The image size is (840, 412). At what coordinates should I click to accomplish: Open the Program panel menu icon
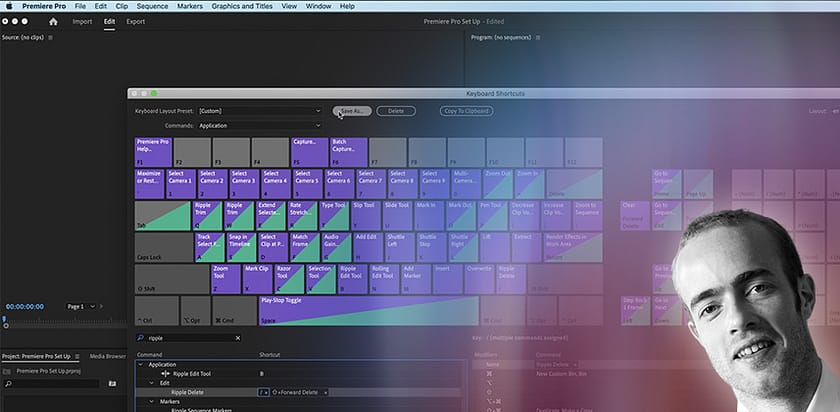click(538, 38)
